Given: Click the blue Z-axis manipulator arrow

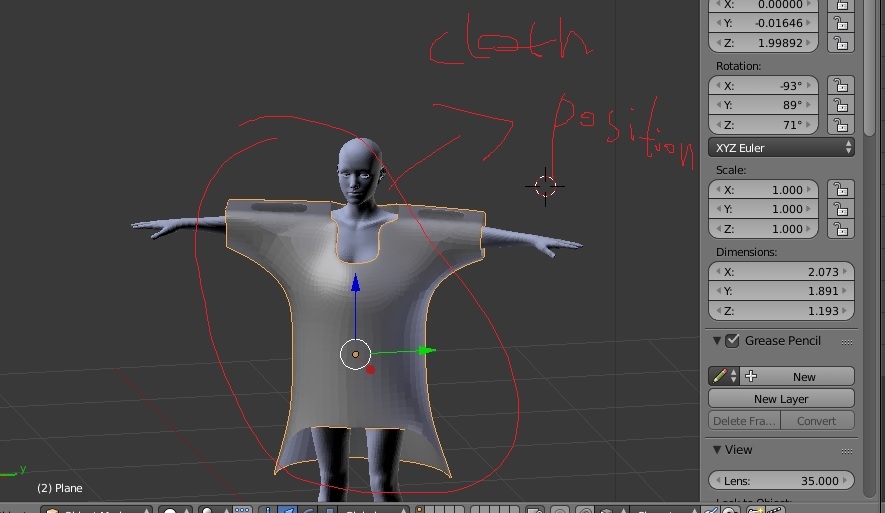Looking at the screenshot, I should (356, 283).
